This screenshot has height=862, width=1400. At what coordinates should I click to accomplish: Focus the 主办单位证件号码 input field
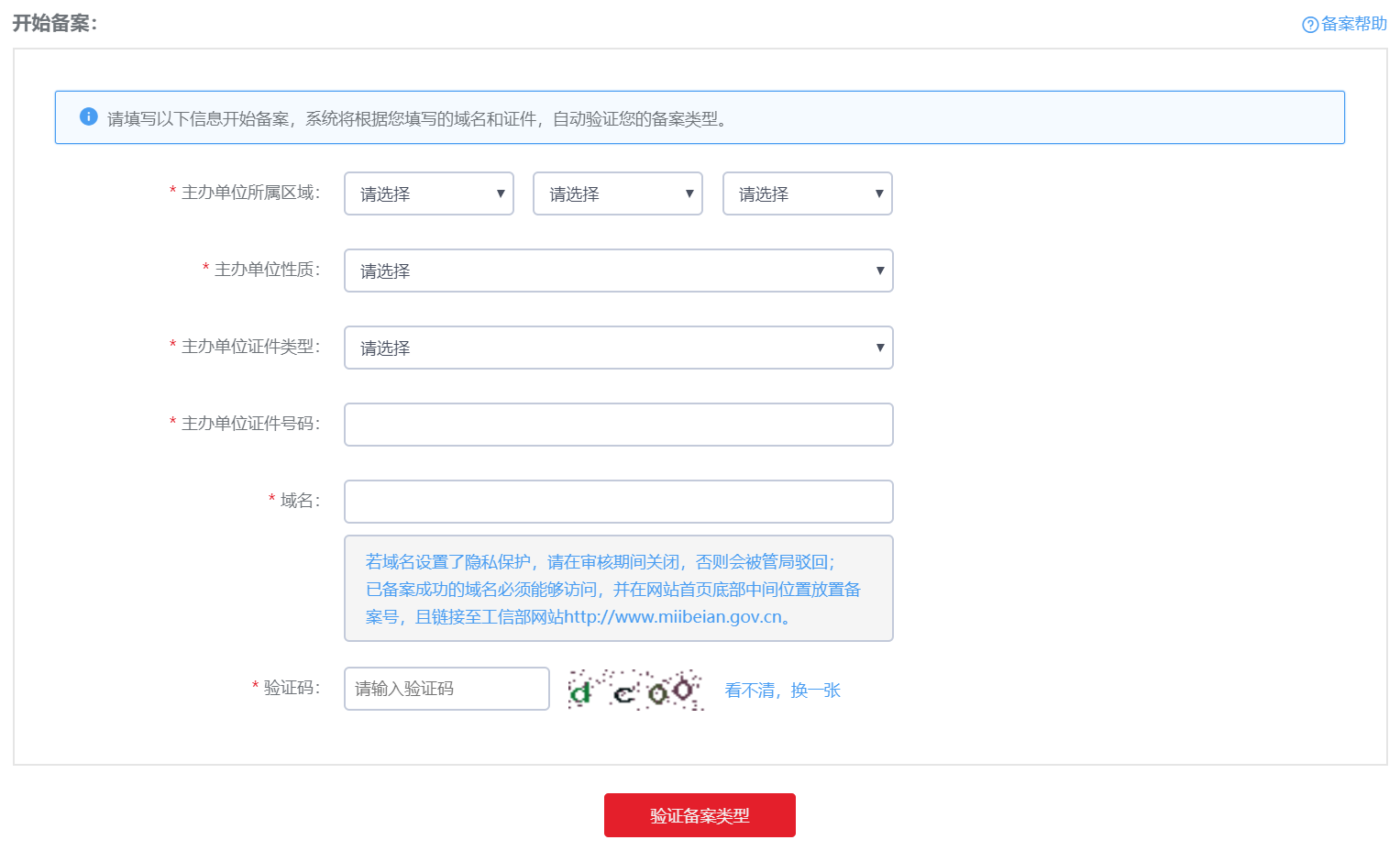pyautogui.click(x=618, y=425)
